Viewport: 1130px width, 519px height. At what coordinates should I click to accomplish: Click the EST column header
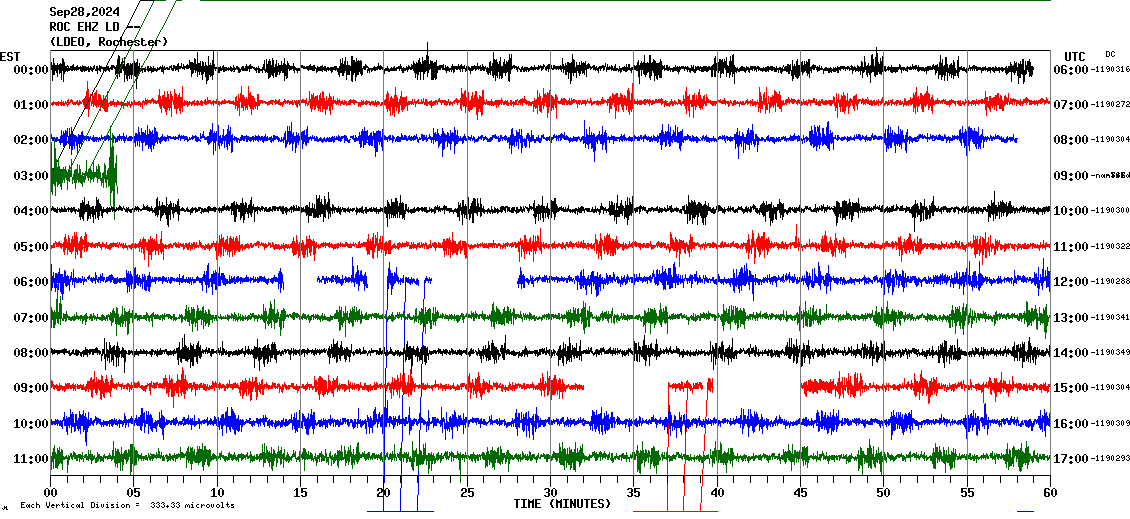click(x=10, y=56)
